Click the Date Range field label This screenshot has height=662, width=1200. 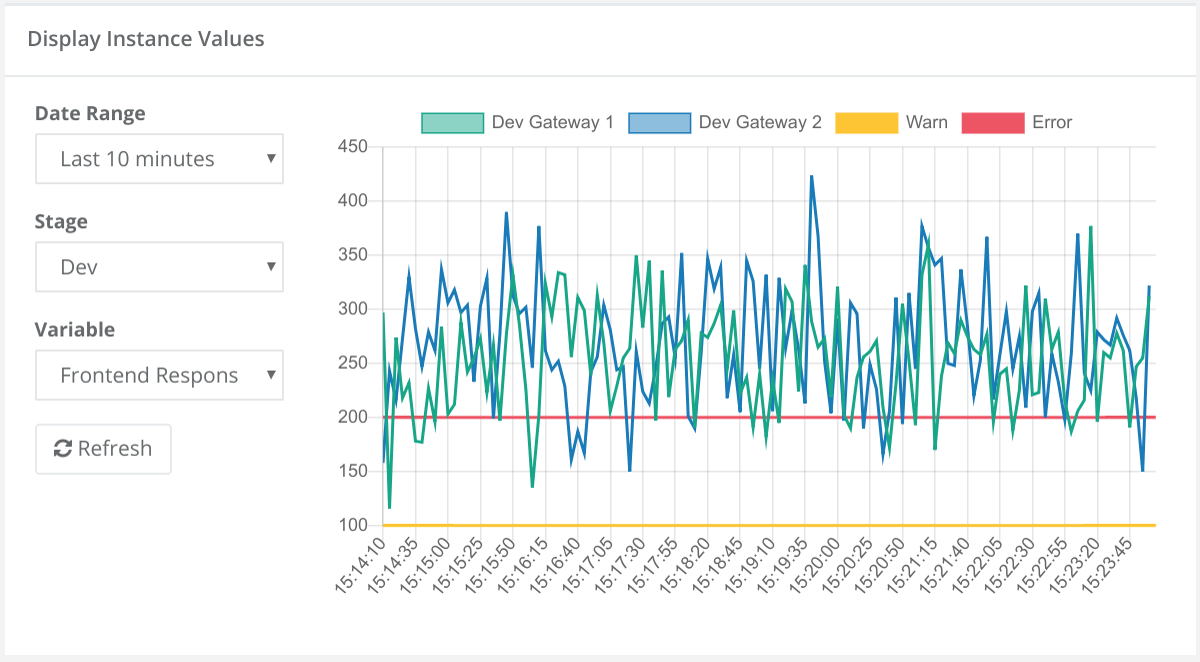pos(90,113)
